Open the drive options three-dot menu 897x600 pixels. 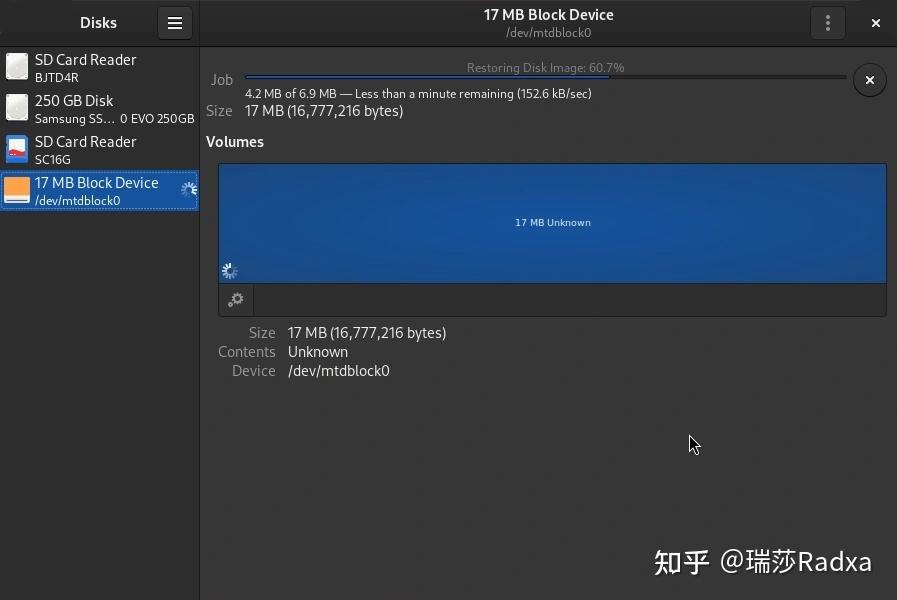pos(827,23)
